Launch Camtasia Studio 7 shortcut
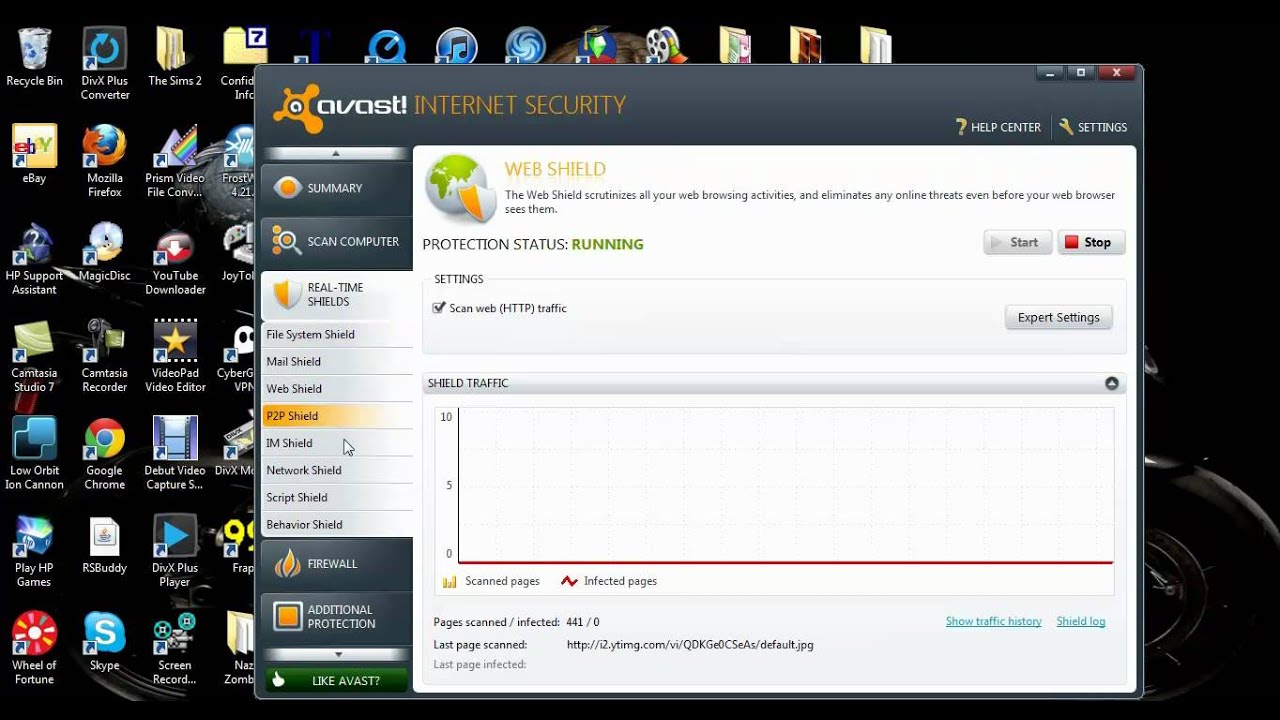Screen dimensions: 1280x720 pyautogui.click(x=34, y=356)
